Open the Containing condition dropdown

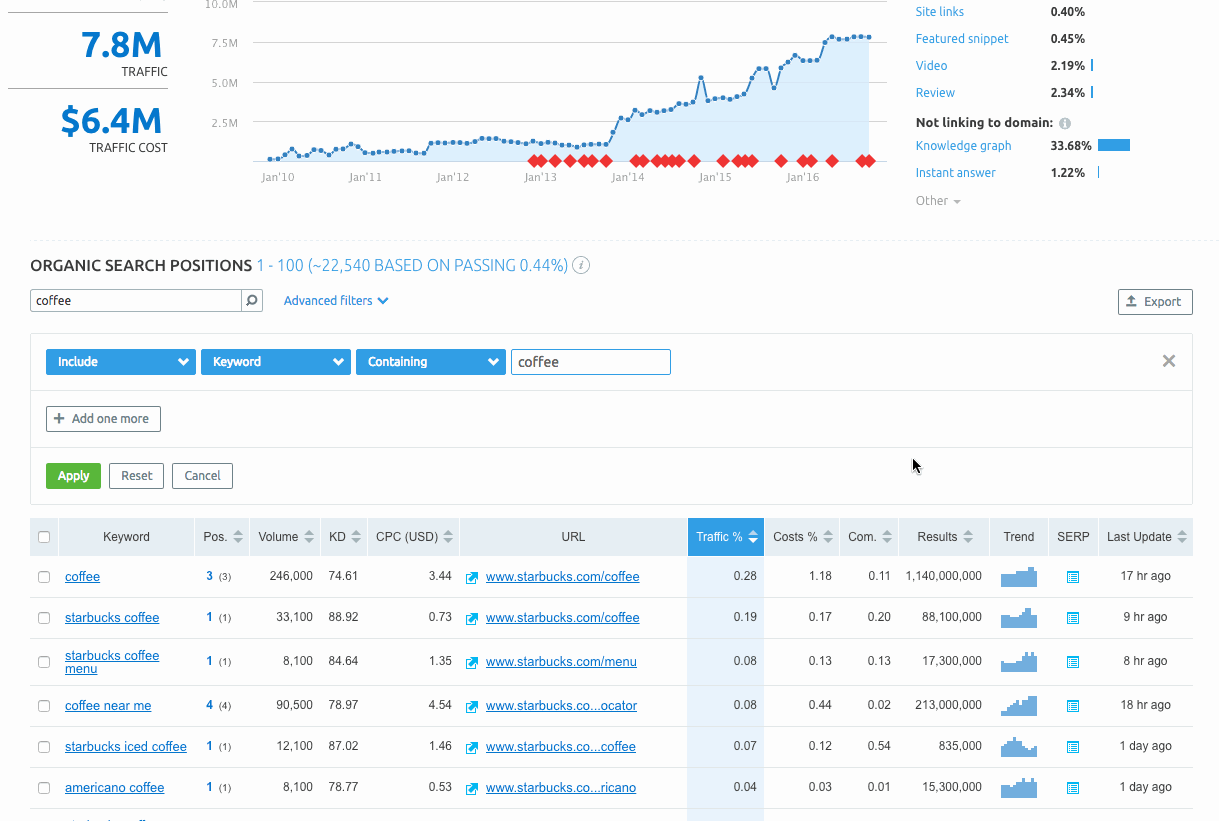click(x=431, y=362)
